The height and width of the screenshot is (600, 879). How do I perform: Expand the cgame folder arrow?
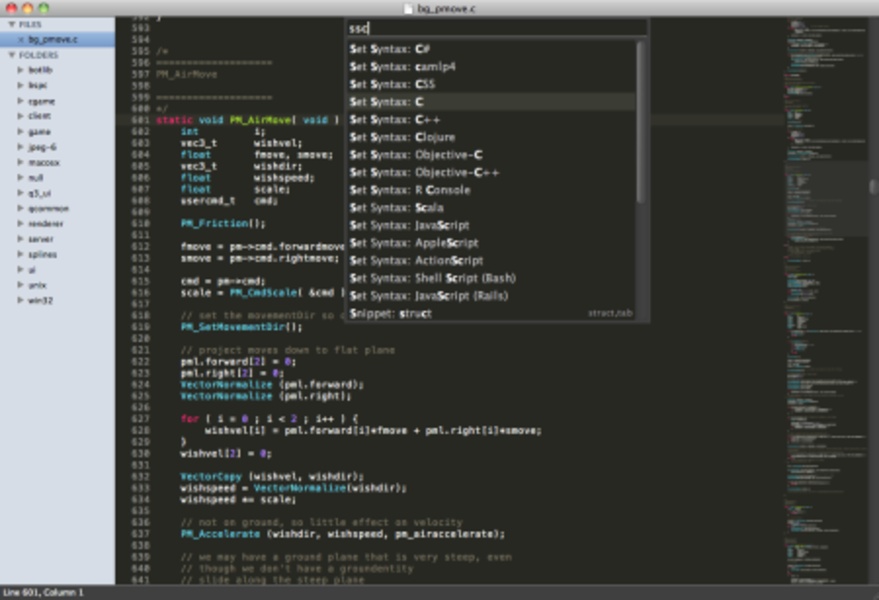20,101
